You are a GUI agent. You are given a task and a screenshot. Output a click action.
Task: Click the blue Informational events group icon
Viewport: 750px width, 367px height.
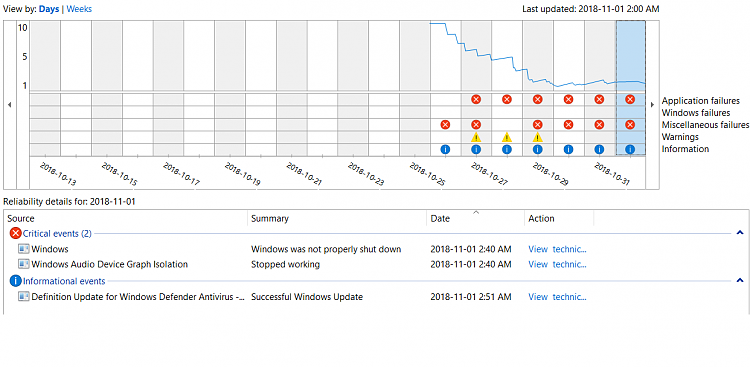(x=16, y=281)
